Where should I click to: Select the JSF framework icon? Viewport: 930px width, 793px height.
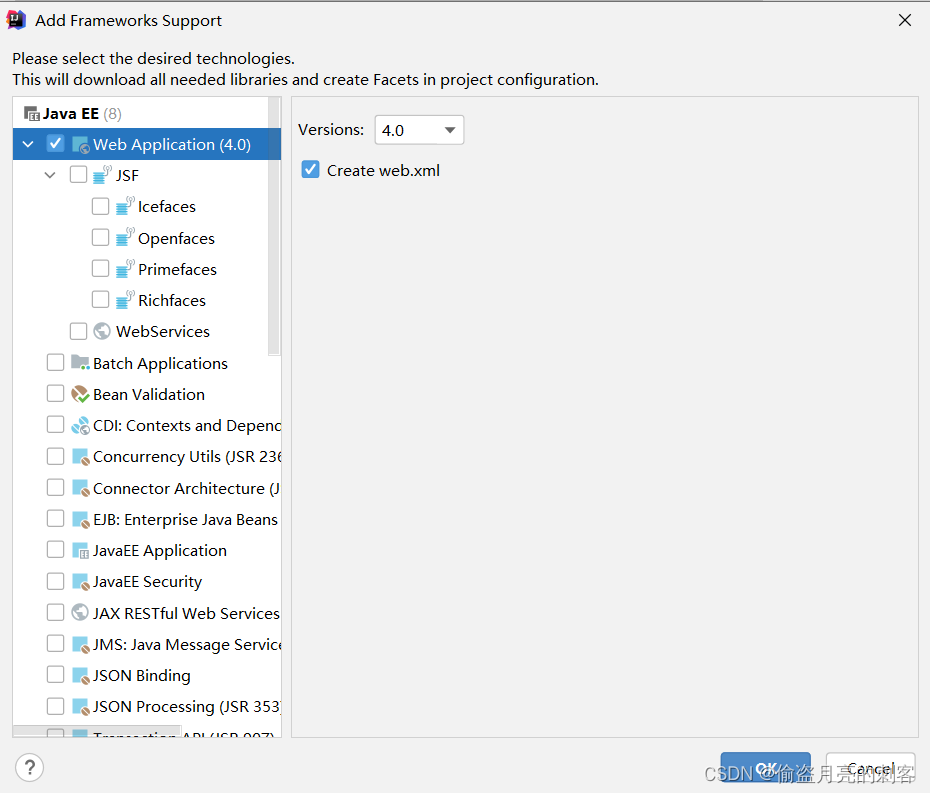(x=103, y=174)
